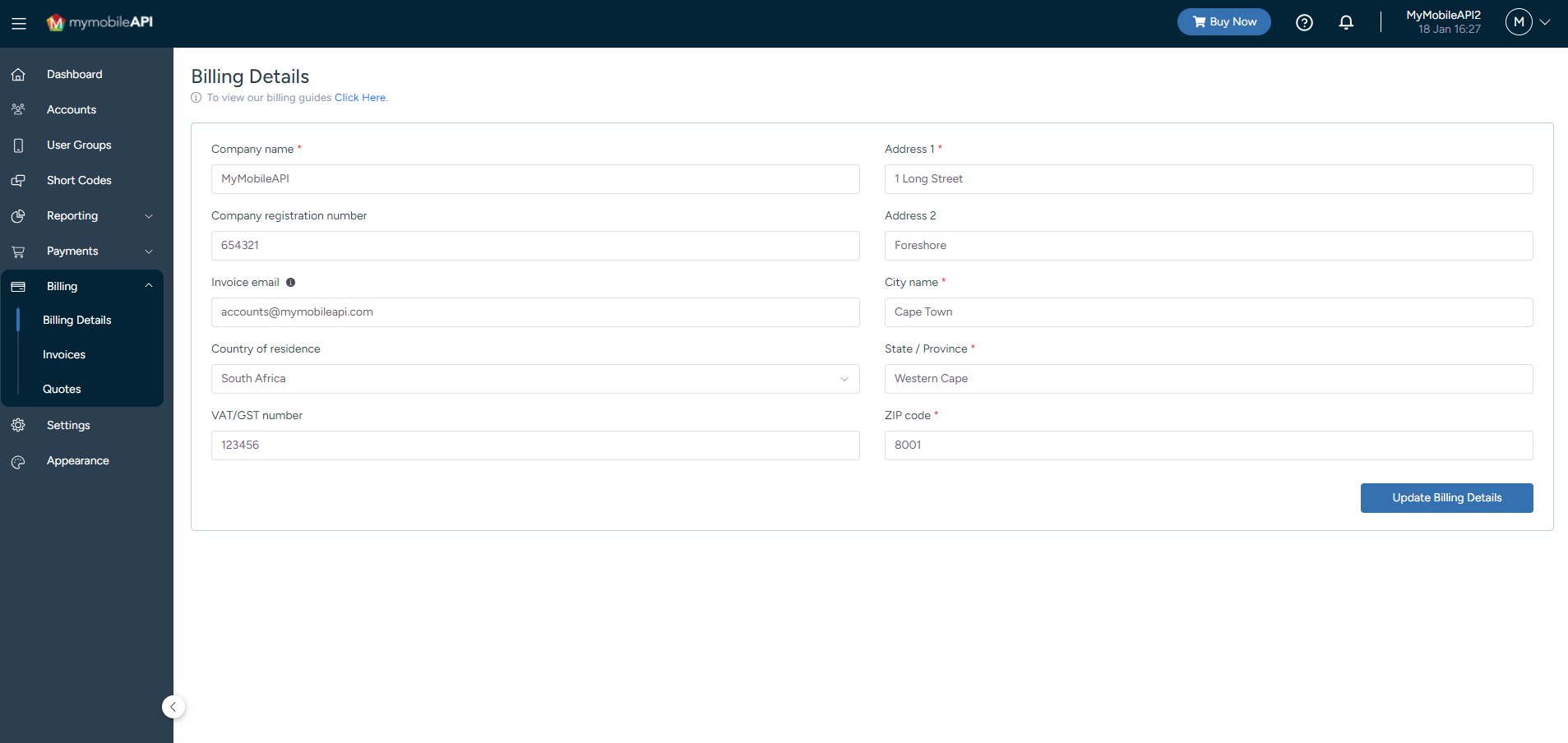Switch to the Invoices section
1568x743 pixels.
63,354
